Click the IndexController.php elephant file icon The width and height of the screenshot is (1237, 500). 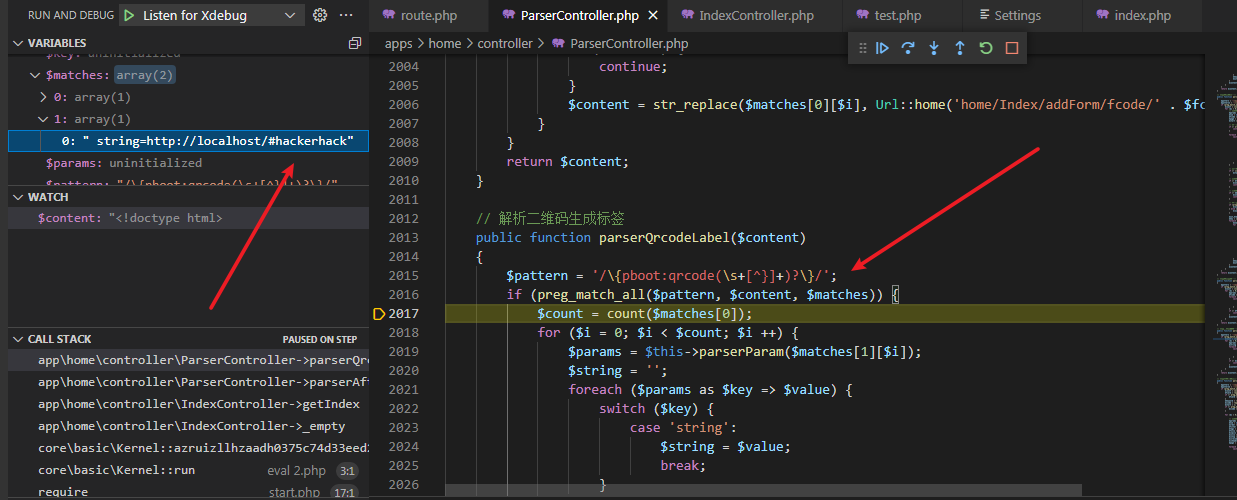687,15
